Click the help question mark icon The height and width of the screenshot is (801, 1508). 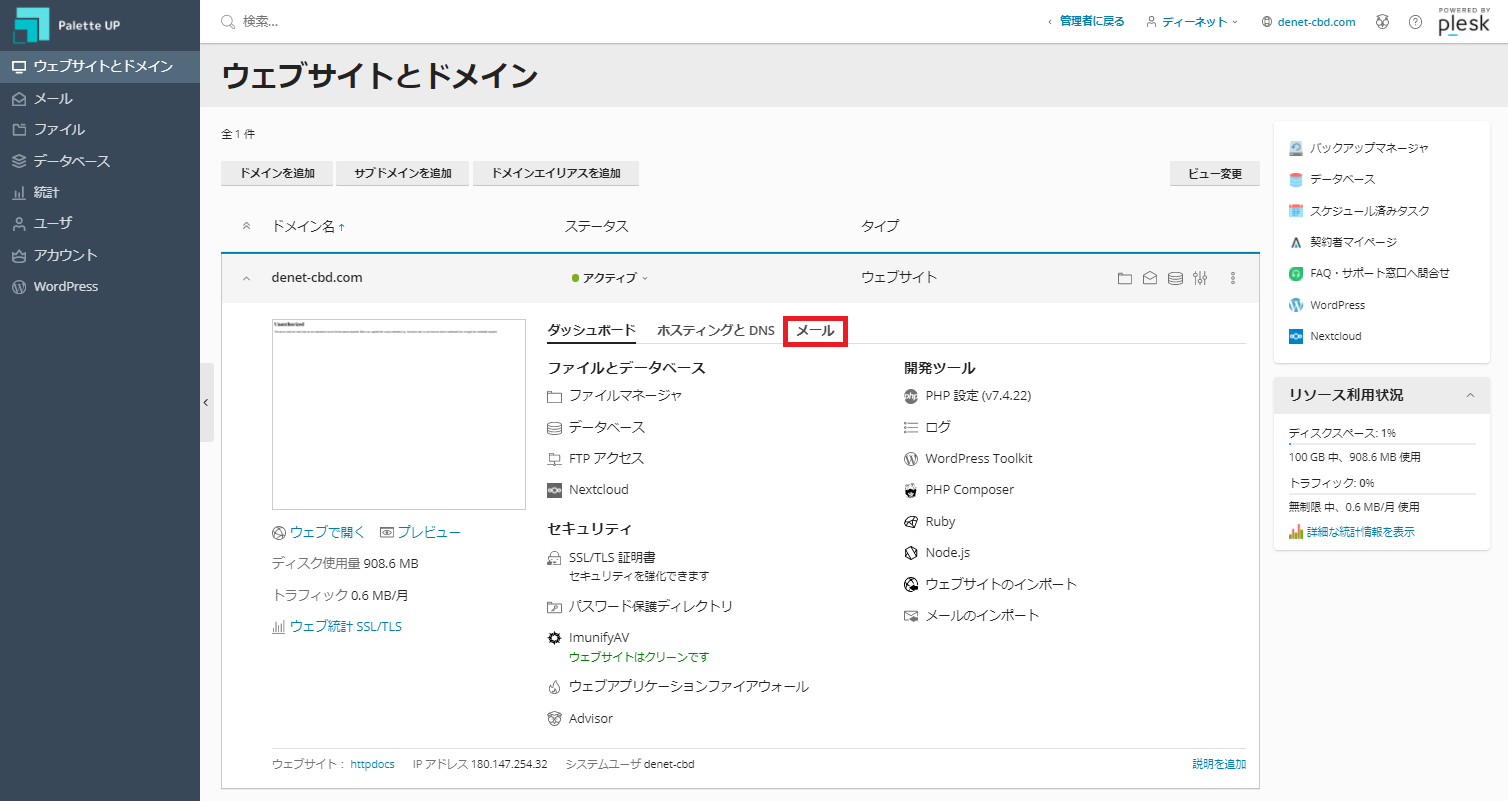(x=1415, y=22)
